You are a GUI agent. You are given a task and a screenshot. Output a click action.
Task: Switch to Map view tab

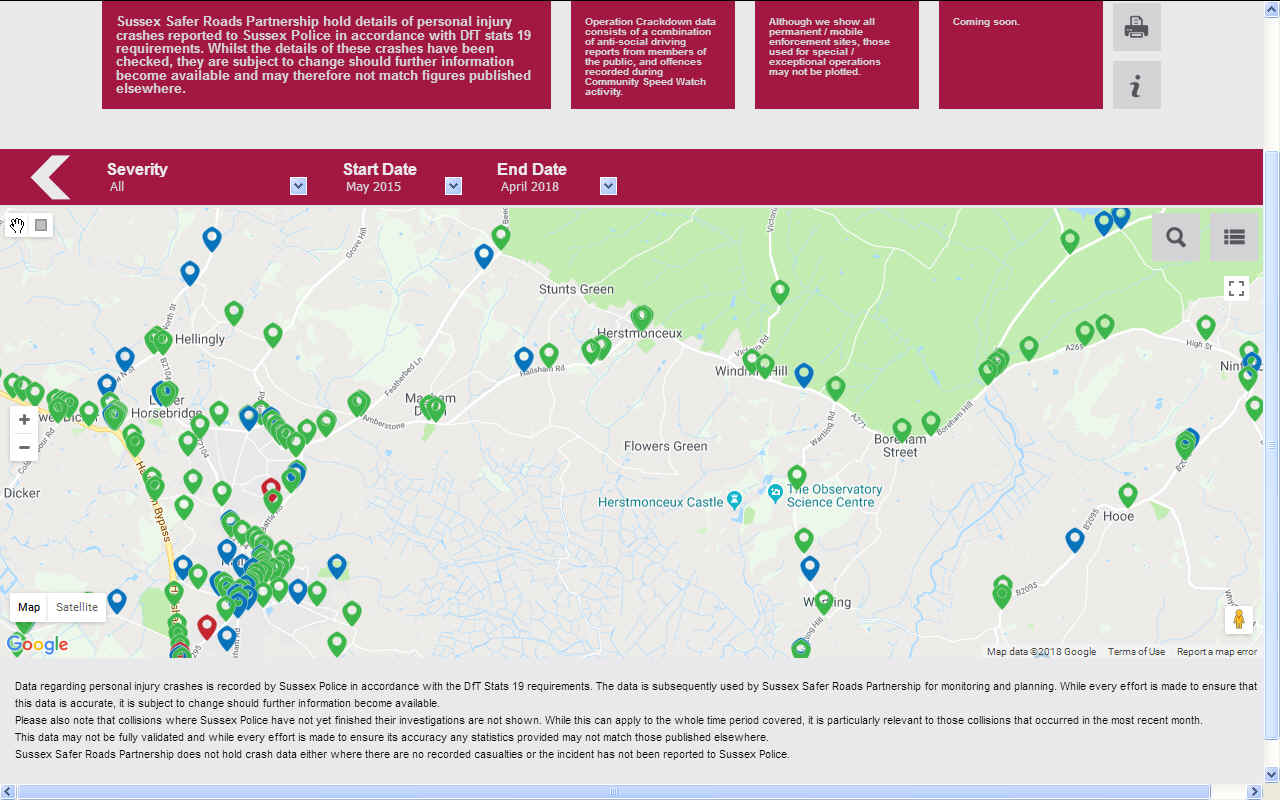pyautogui.click(x=29, y=607)
